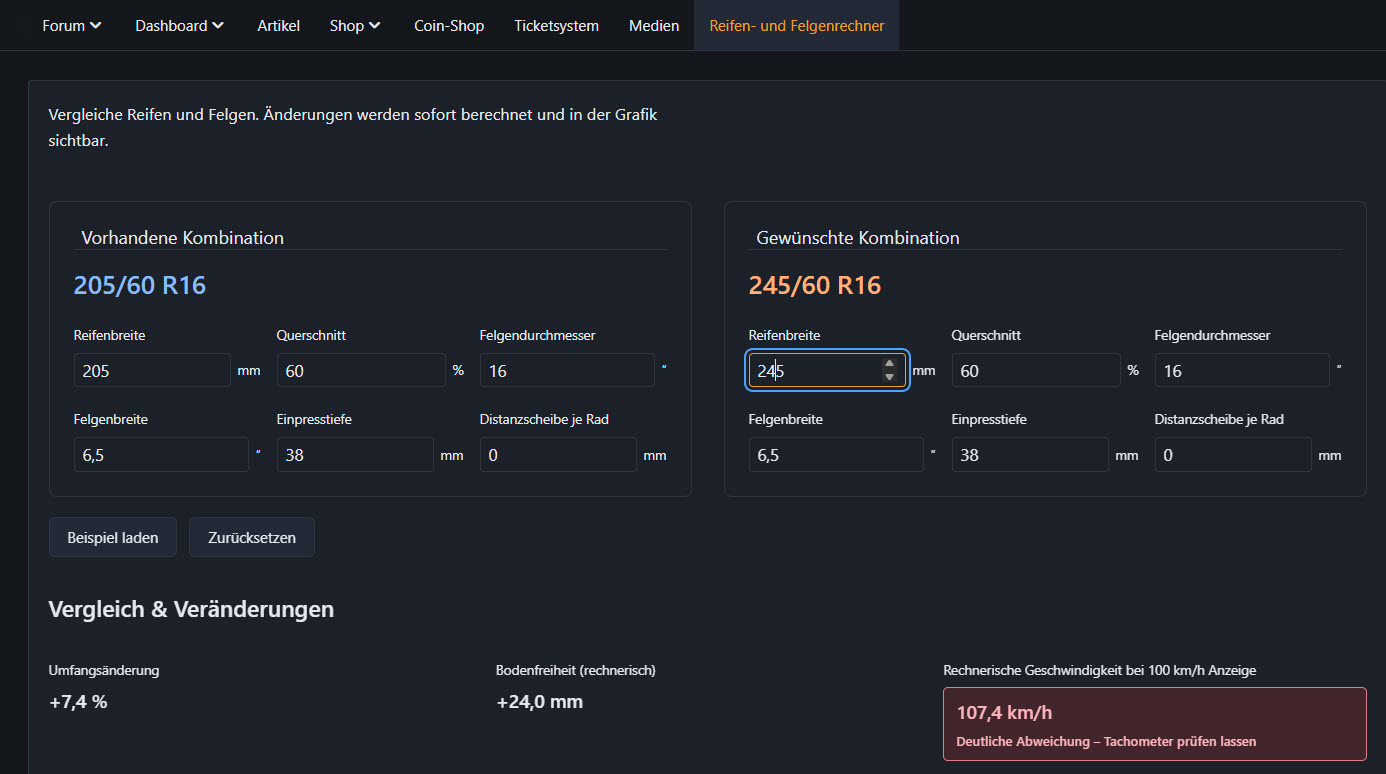Focus the Querschnitt field in Gewünschte Kombination

(x=1036, y=370)
